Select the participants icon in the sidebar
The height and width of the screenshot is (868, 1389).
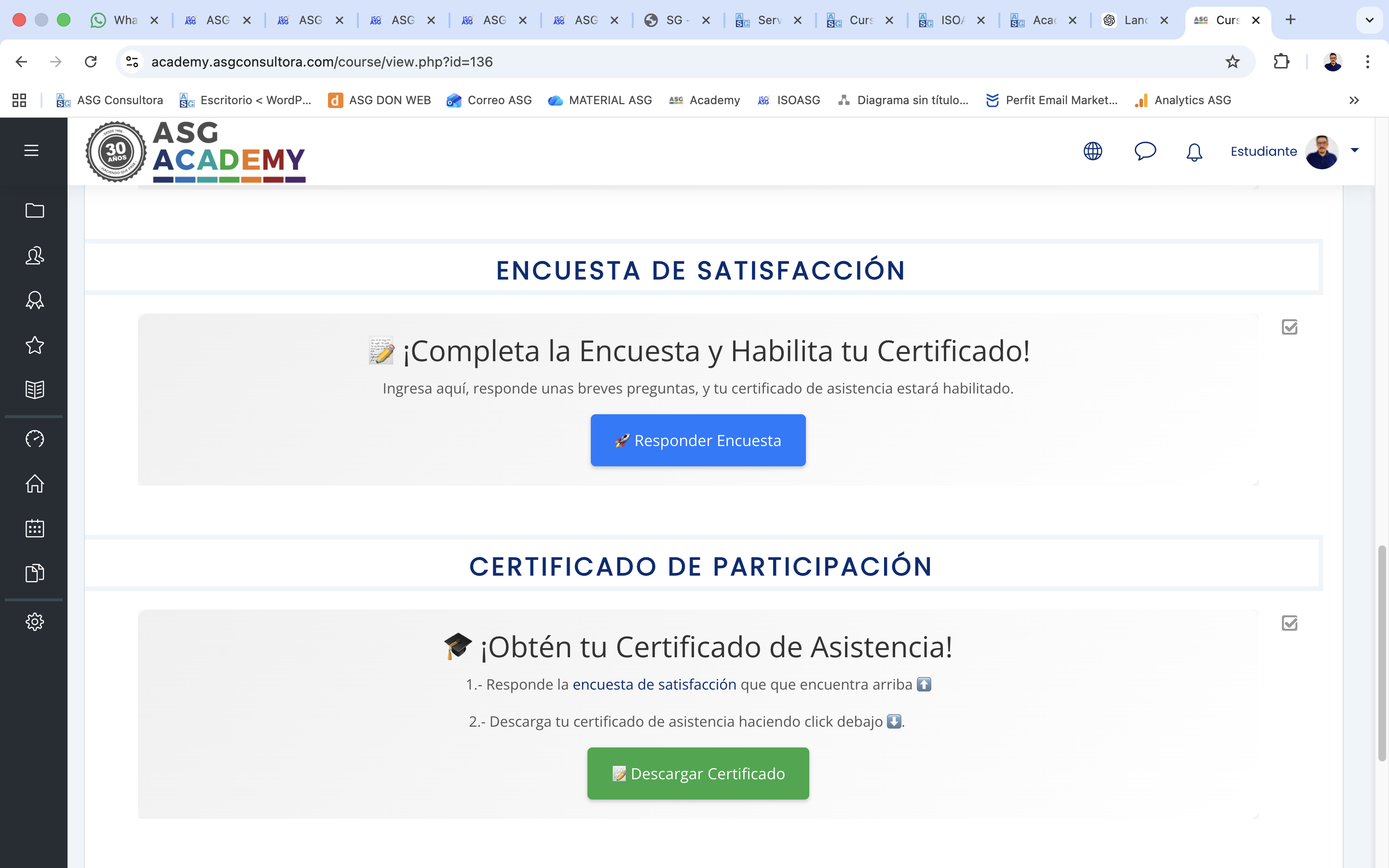(x=34, y=256)
